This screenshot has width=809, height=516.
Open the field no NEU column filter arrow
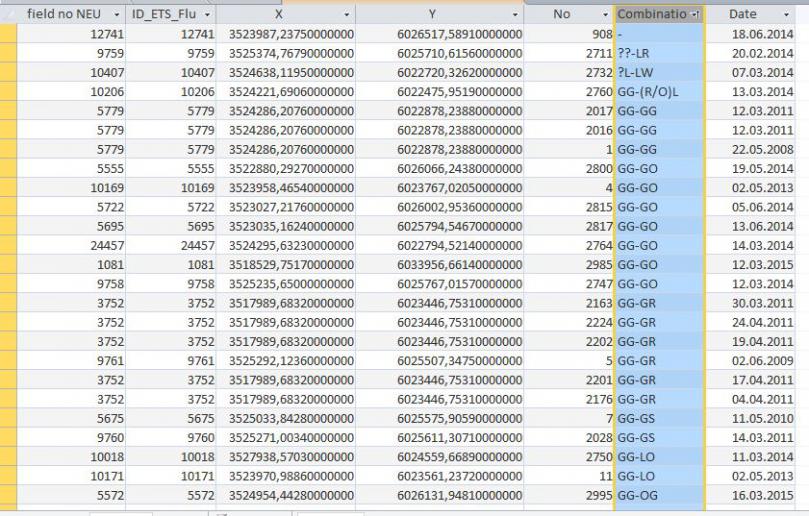[117, 15]
